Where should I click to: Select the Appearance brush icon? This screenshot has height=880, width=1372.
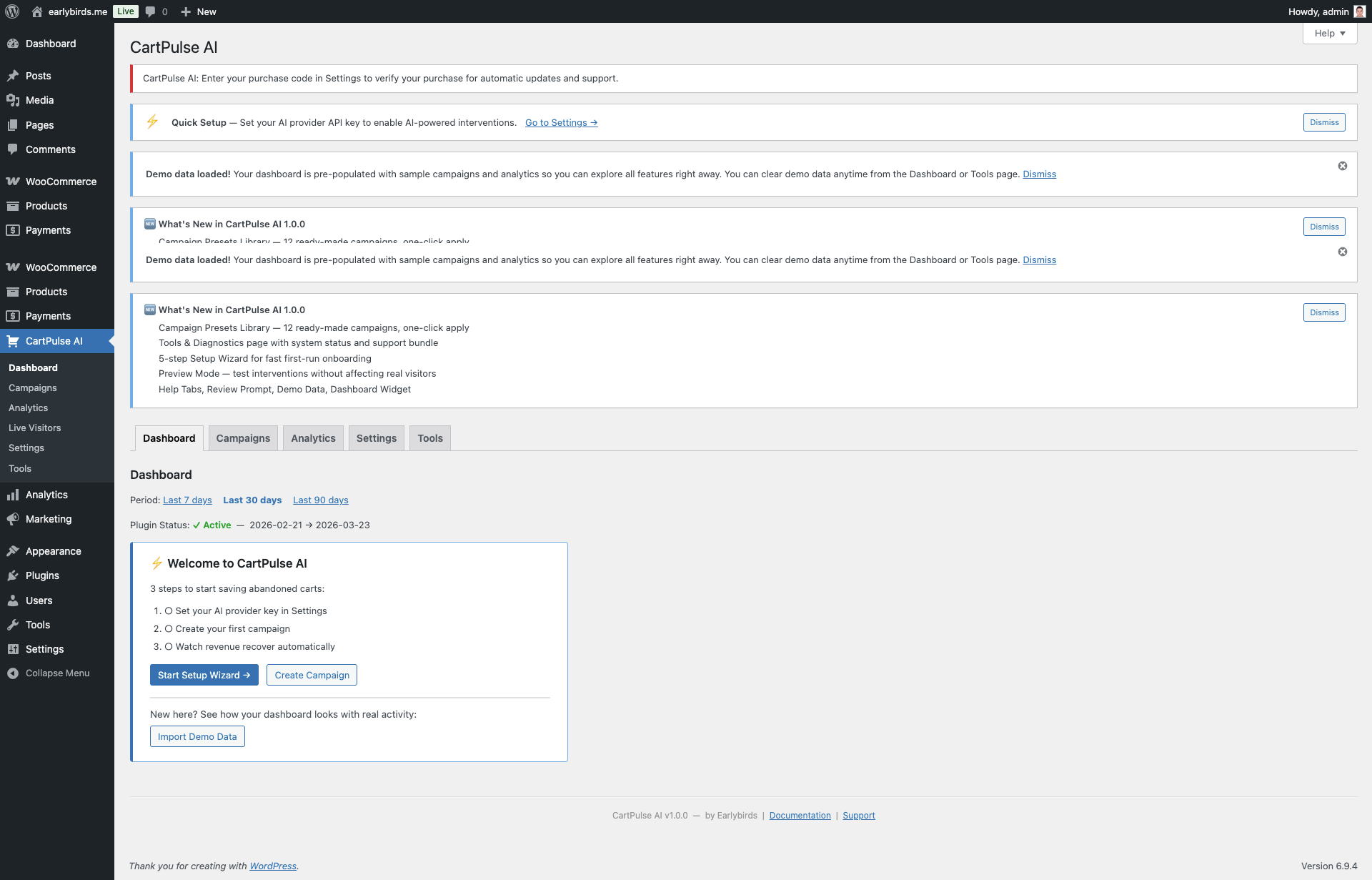13,551
